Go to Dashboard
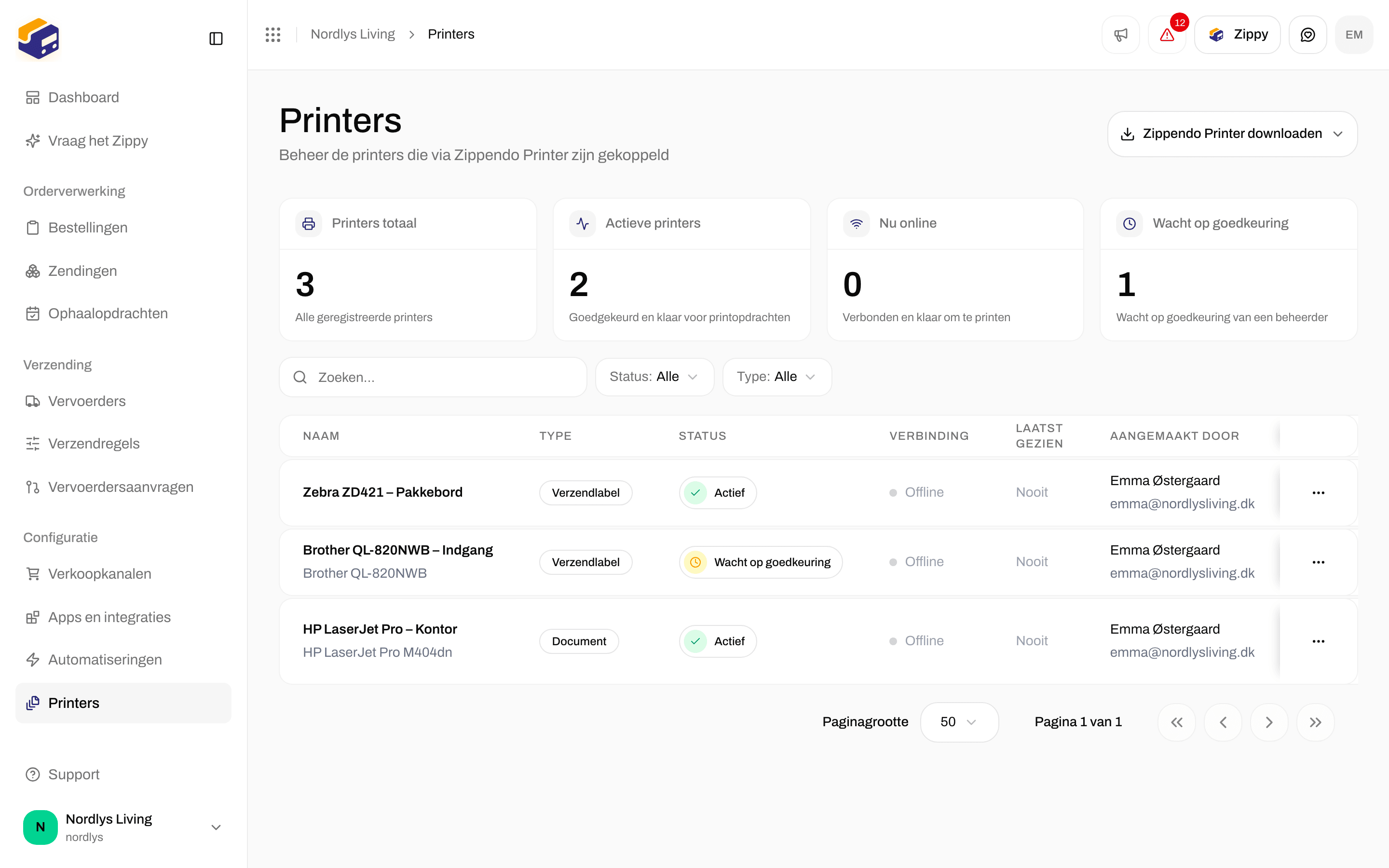1389x868 pixels. (123, 97)
